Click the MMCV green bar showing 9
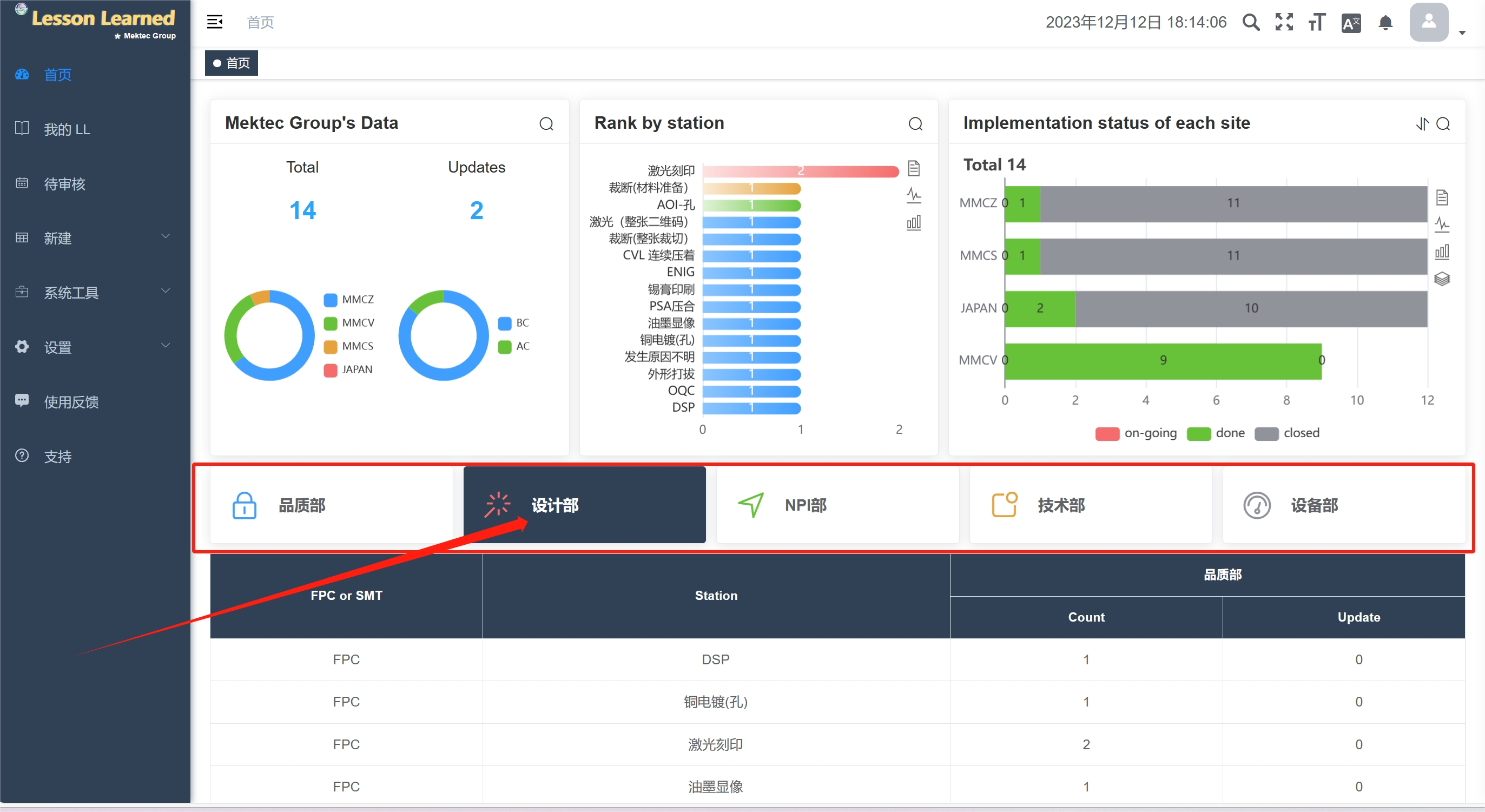This screenshot has height=812, width=1485. tap(1163, 360)
